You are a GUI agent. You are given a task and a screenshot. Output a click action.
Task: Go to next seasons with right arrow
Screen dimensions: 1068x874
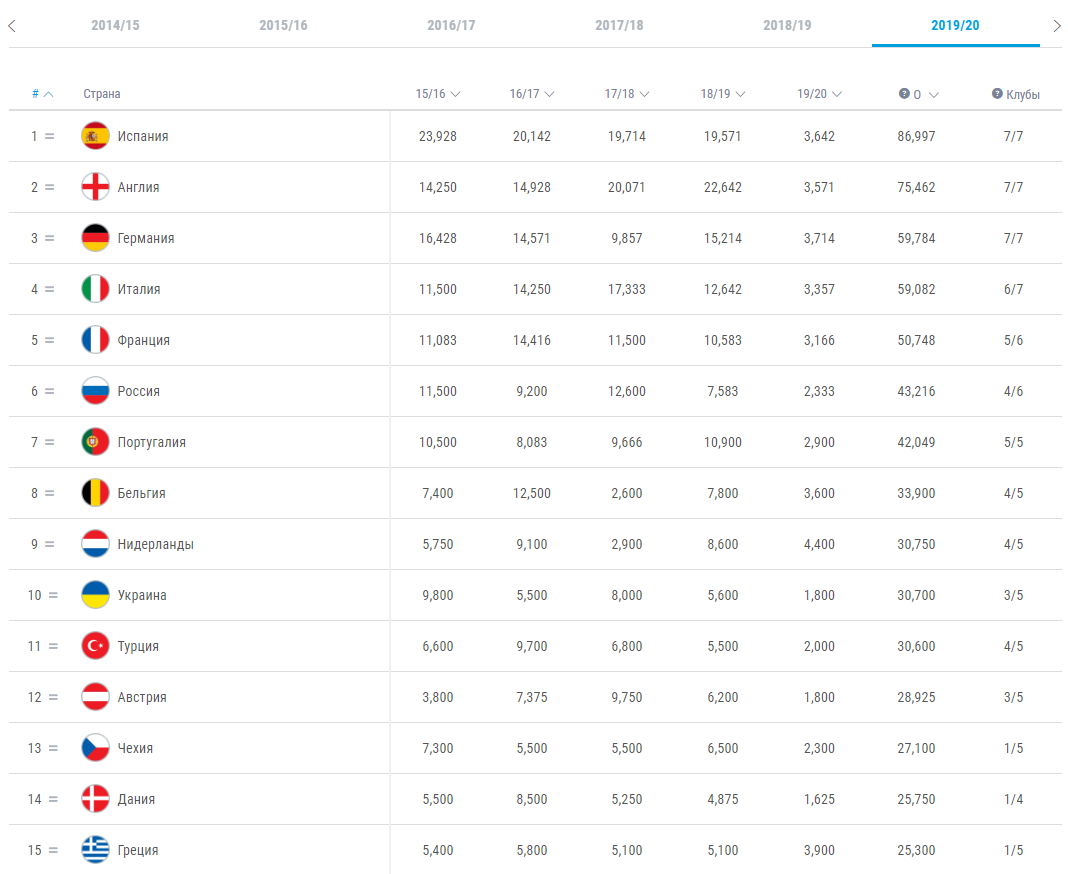1056,26
